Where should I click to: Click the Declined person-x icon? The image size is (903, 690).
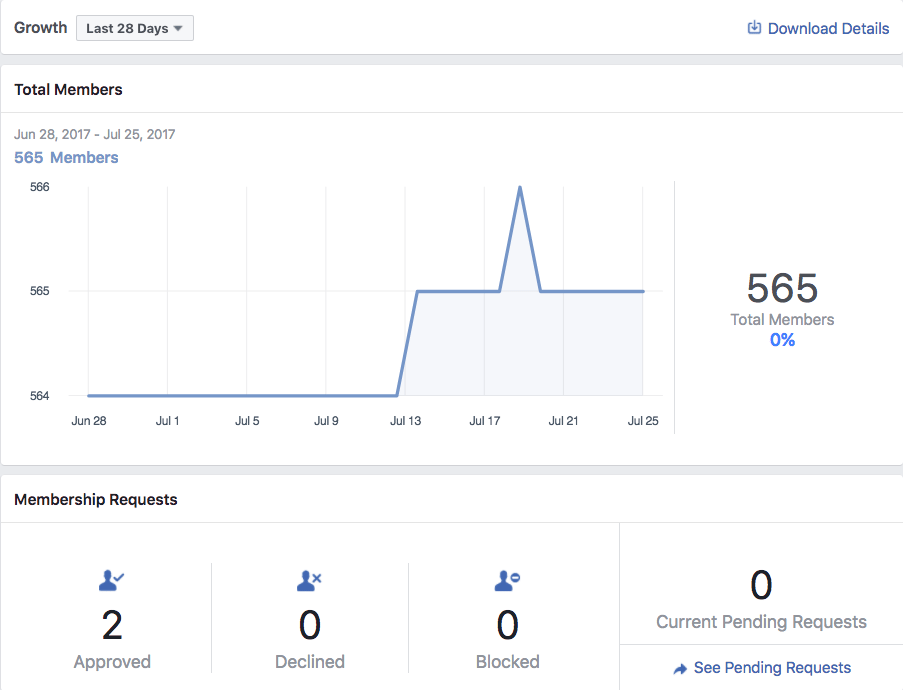[x=309, y=581]
